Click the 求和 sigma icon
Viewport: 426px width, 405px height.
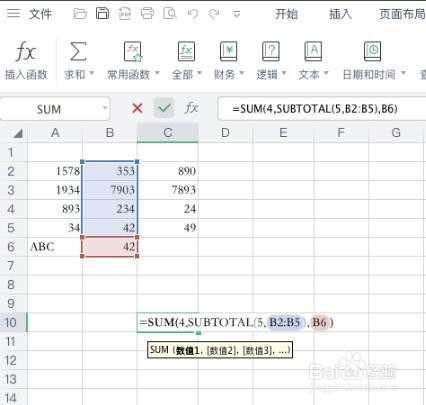click(78, 51)
